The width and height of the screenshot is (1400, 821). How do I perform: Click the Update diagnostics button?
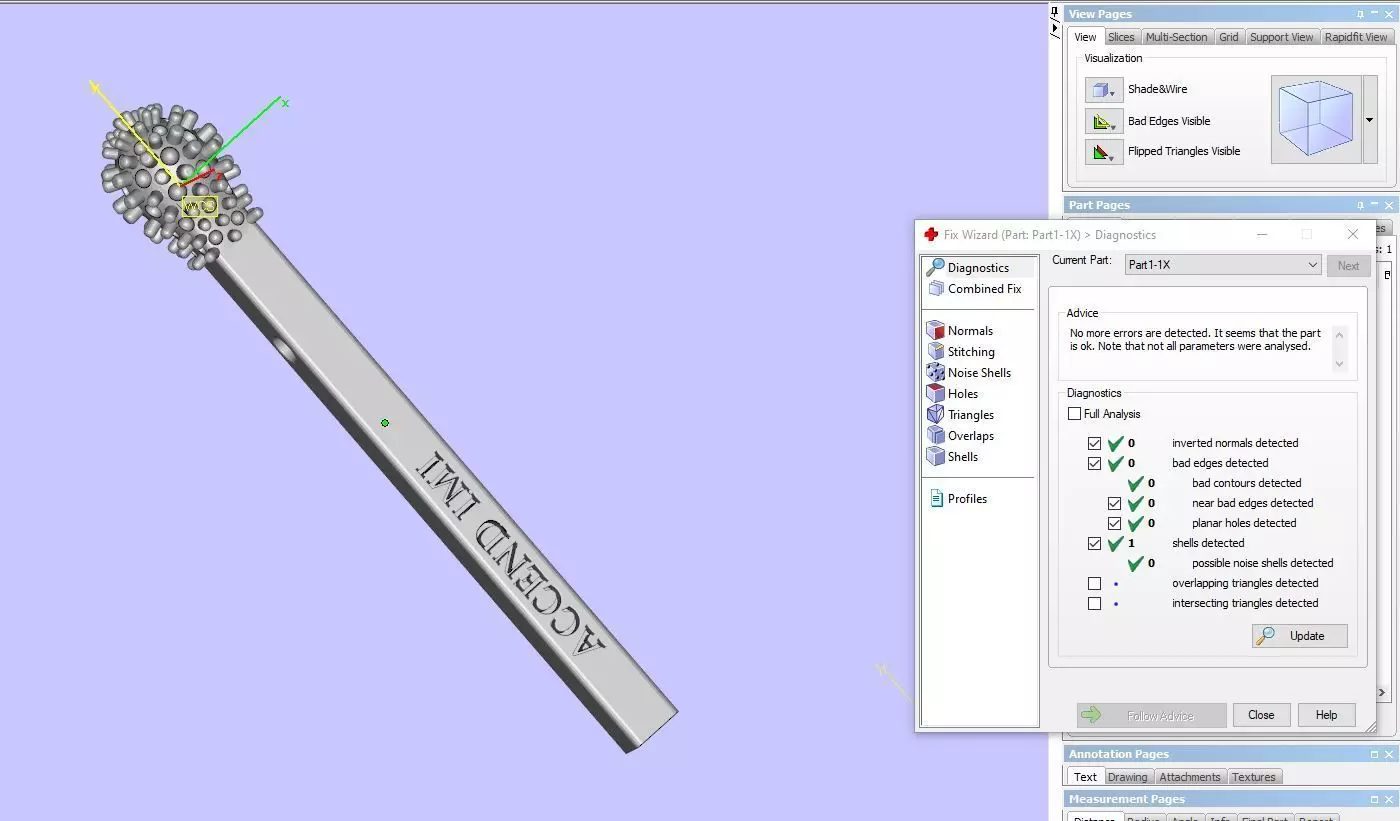(x=1299, y=636)
